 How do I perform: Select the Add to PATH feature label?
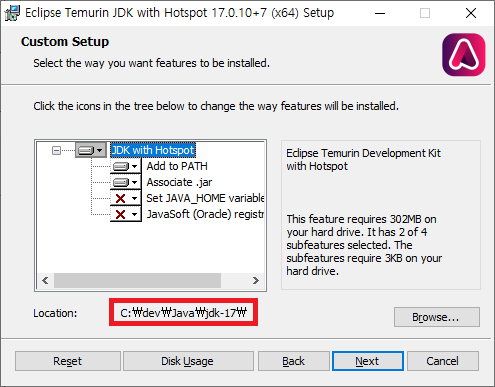(177, 166)
